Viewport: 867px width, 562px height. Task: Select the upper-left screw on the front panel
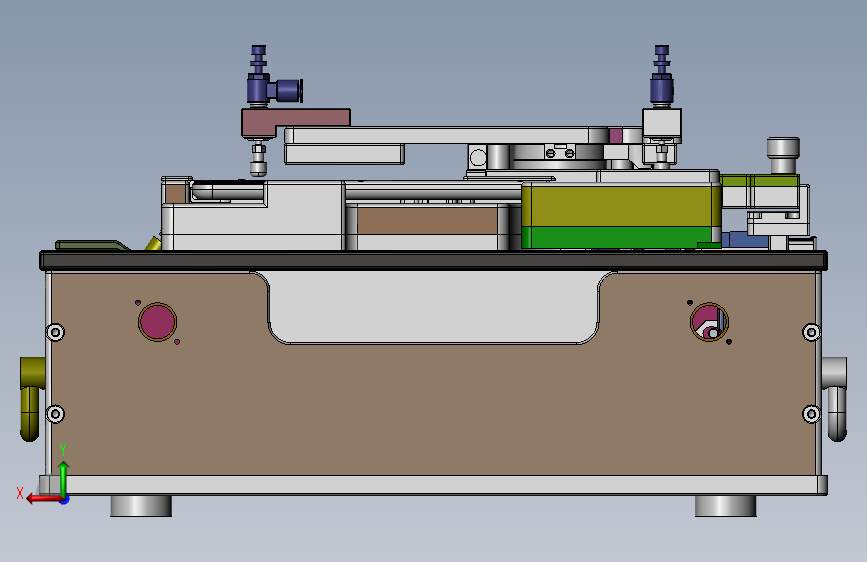tap(55, 332)
